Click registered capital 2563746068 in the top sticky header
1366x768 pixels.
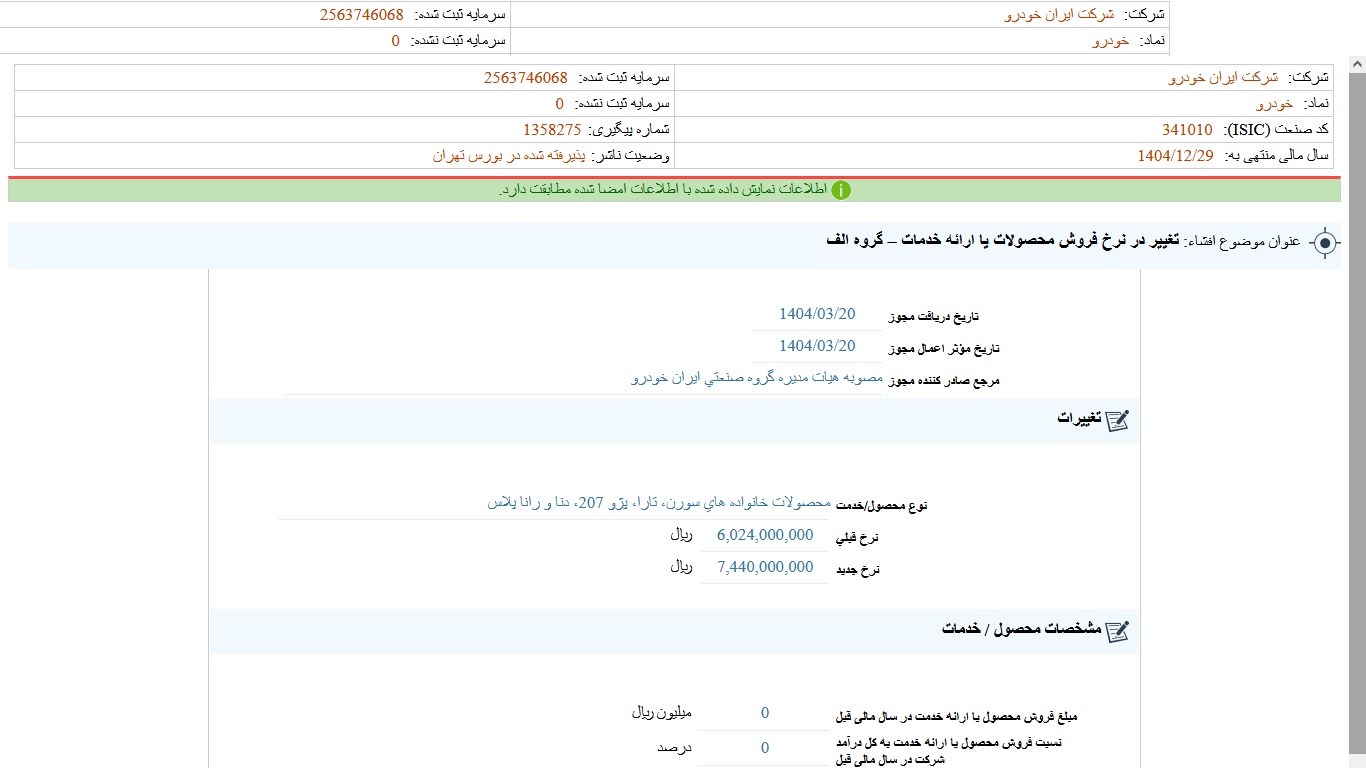(361, 15)
